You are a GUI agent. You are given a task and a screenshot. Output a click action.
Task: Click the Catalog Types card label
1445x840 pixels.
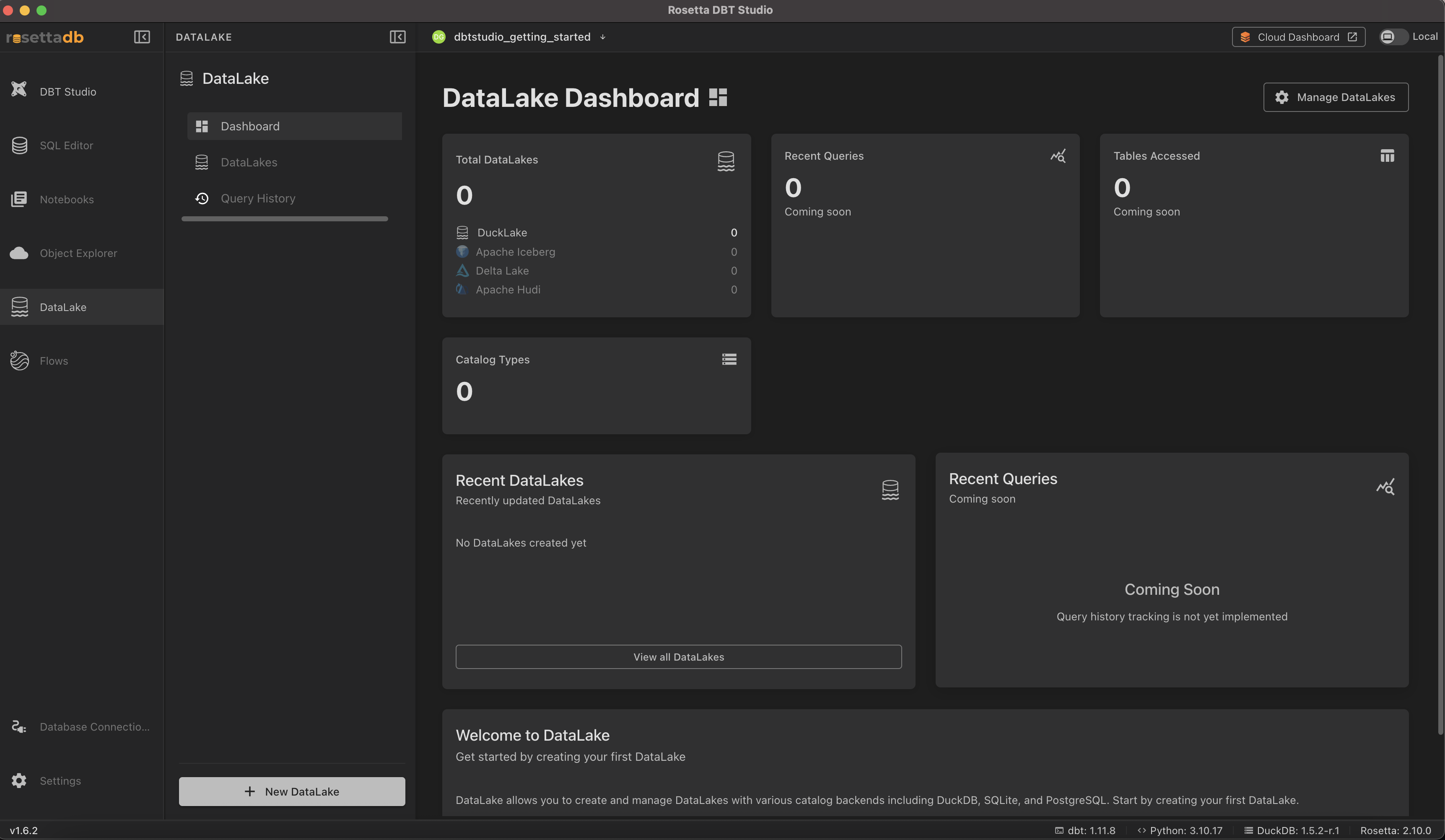click(493, 360)
